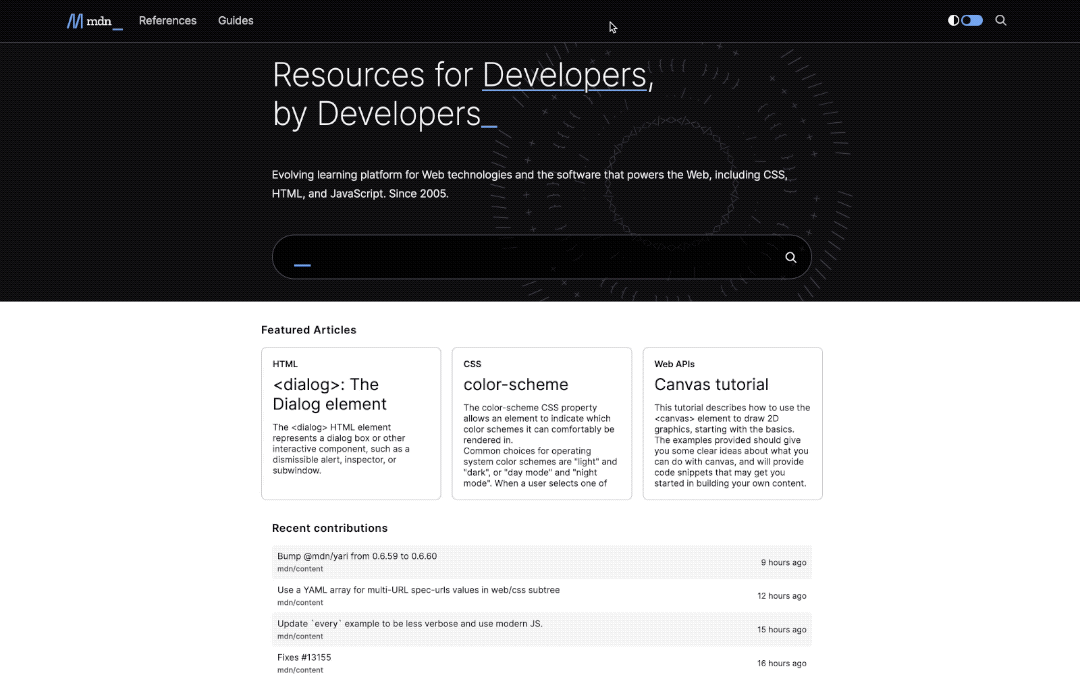This screenshot has width=1080, height=675.
Task: Click the magnifying glass inside the hero search bar
Action: tap(790, 257)
